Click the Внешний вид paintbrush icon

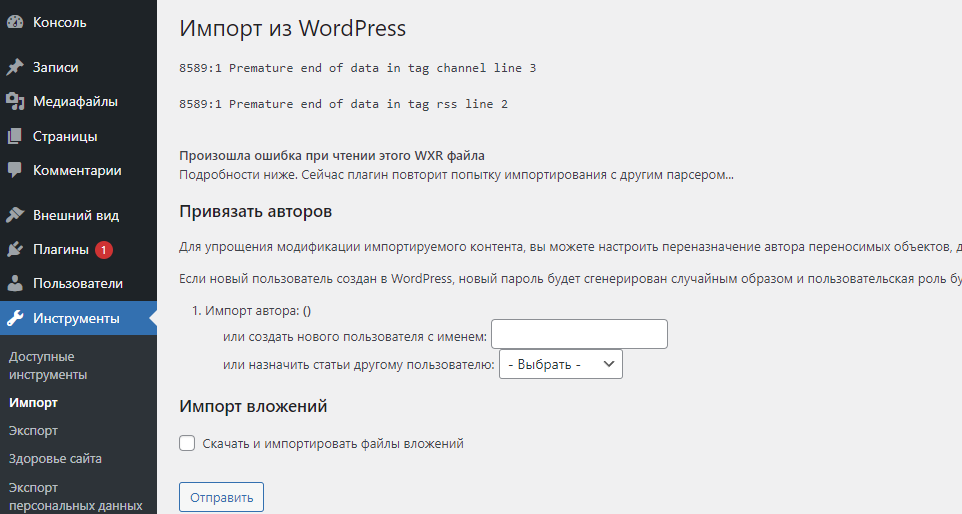click(x=15, y=215)
